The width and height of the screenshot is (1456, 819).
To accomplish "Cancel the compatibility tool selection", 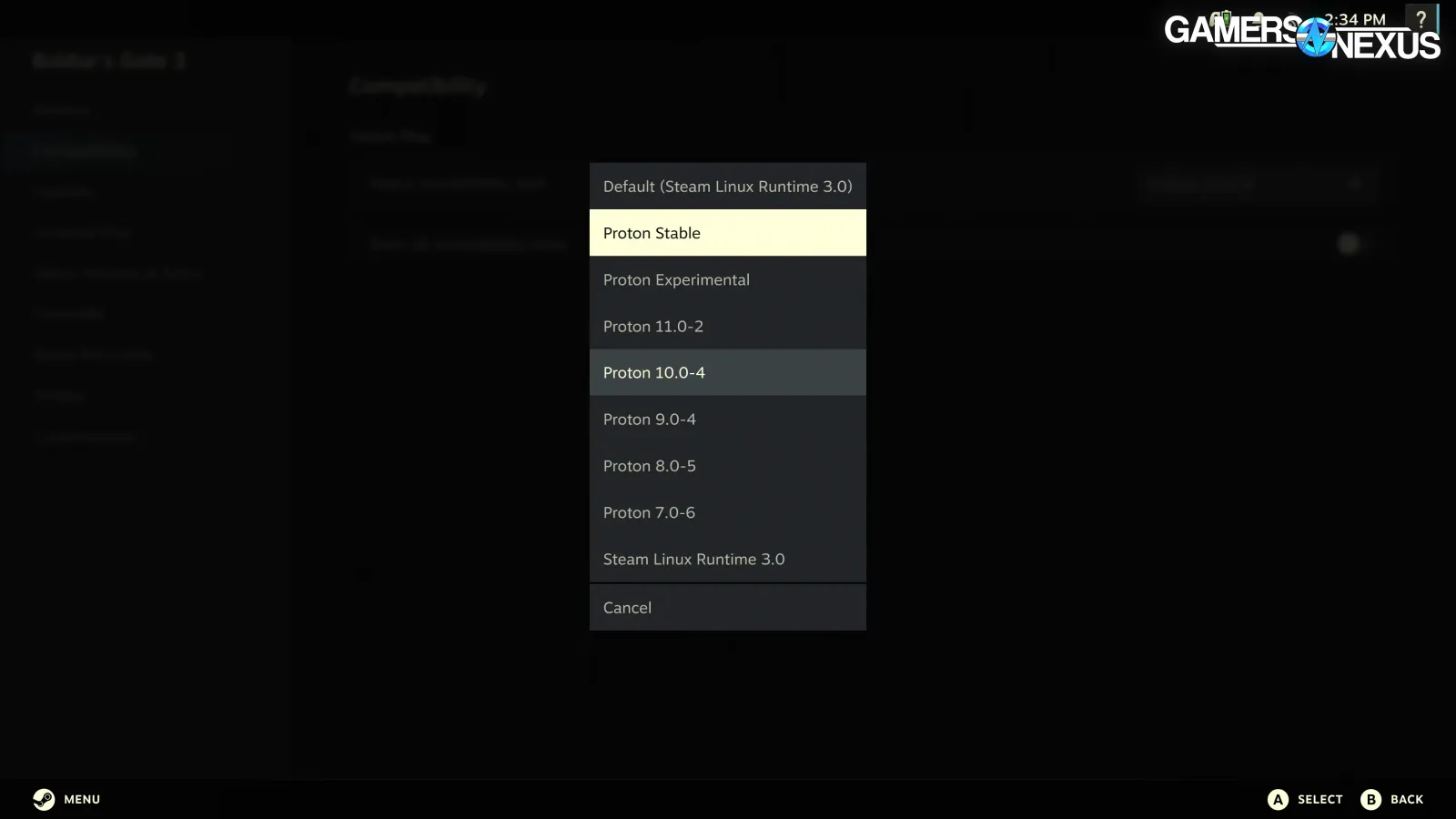I will click(728, 607).
